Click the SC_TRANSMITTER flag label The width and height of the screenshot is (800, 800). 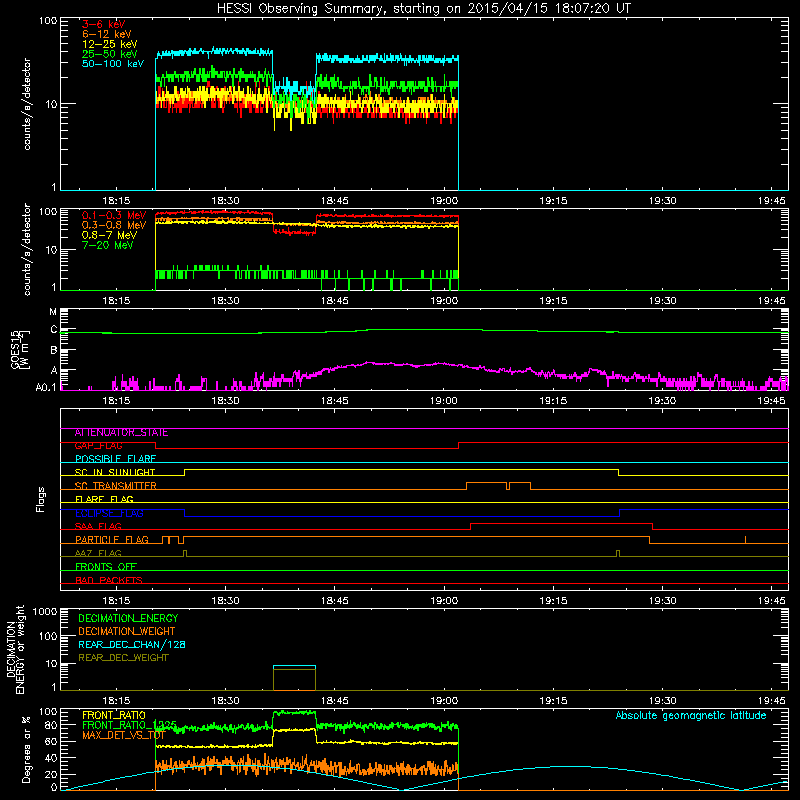point(115,486)
